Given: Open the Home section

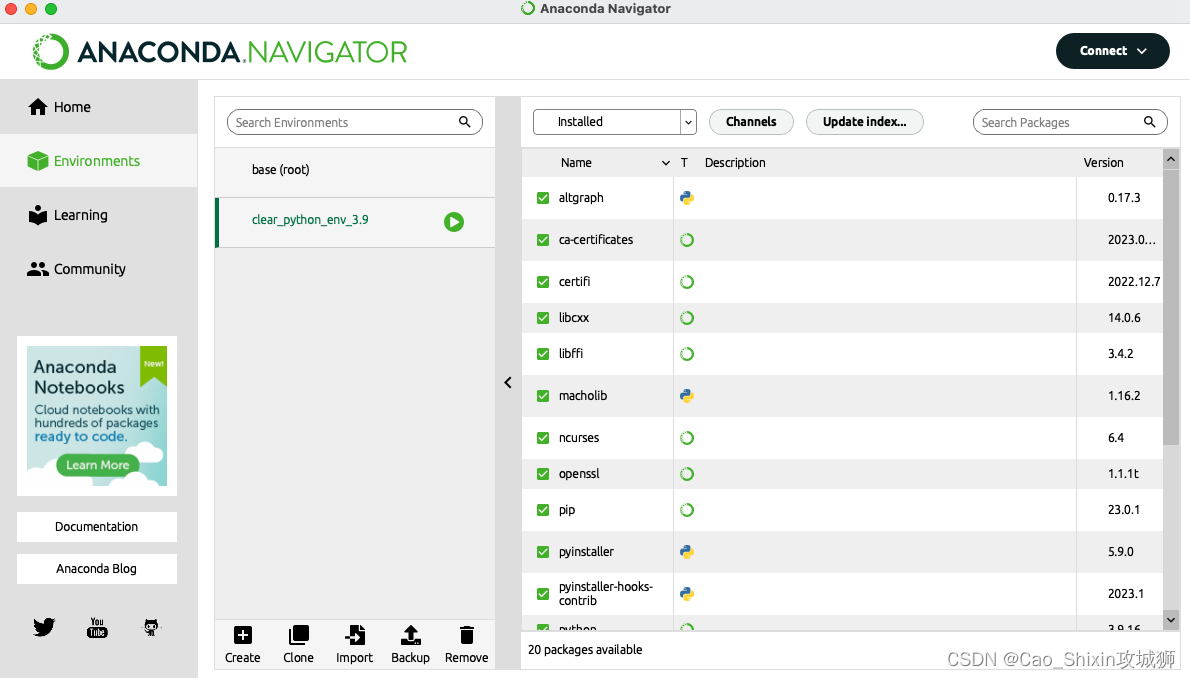Looking at the screenshot, I should (x=98, y=107).
